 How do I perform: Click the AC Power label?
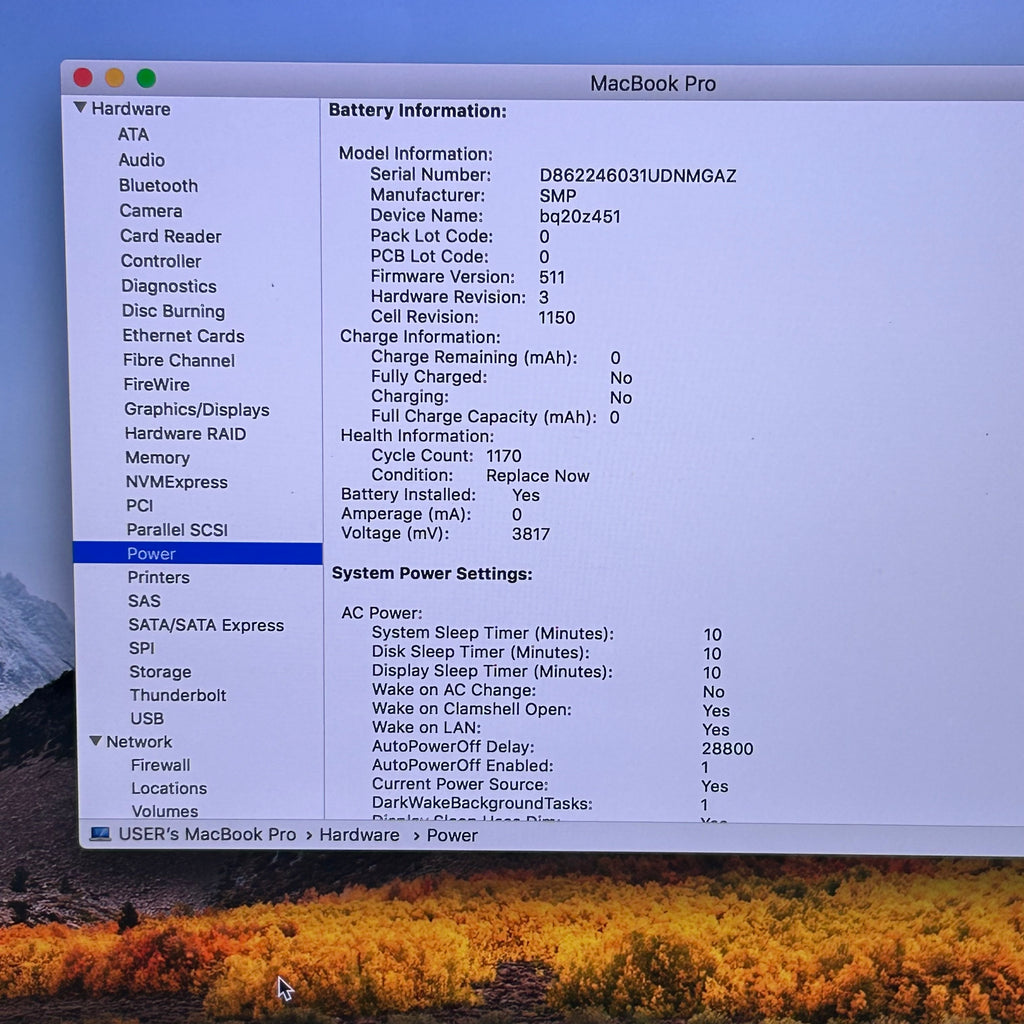(x=381, y=613)
